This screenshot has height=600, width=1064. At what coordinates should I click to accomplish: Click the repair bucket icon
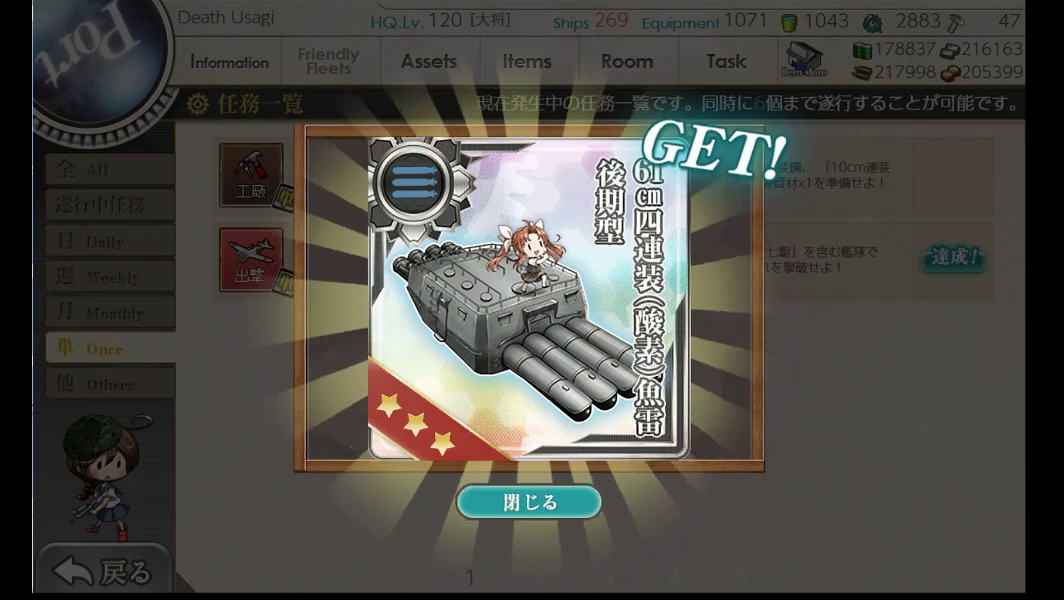tap(788, 23)
